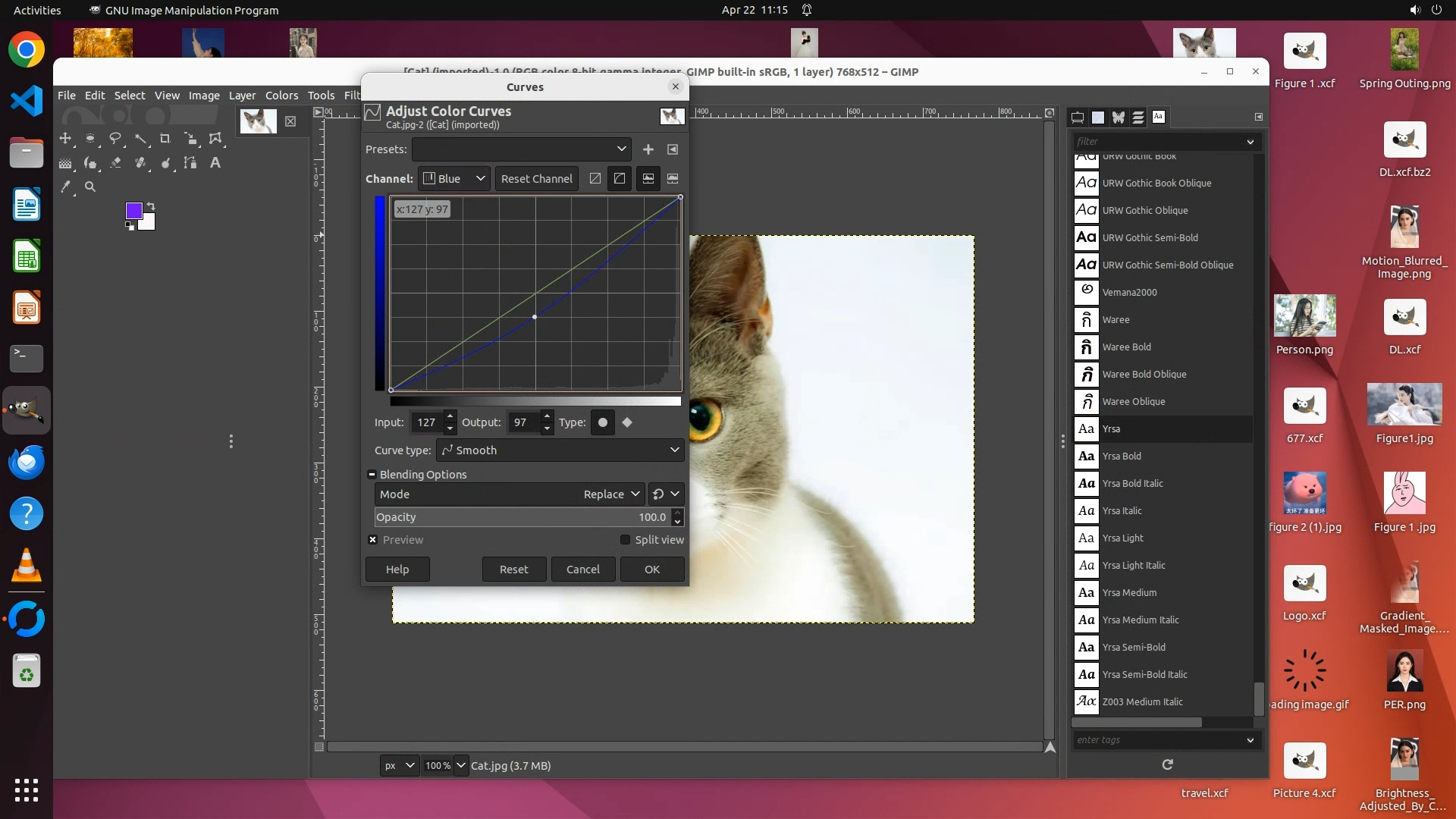The width and height of the screenshot is (1456, 819).
Task: Select the Free Select lasso tool
Action: pos(115,139)
